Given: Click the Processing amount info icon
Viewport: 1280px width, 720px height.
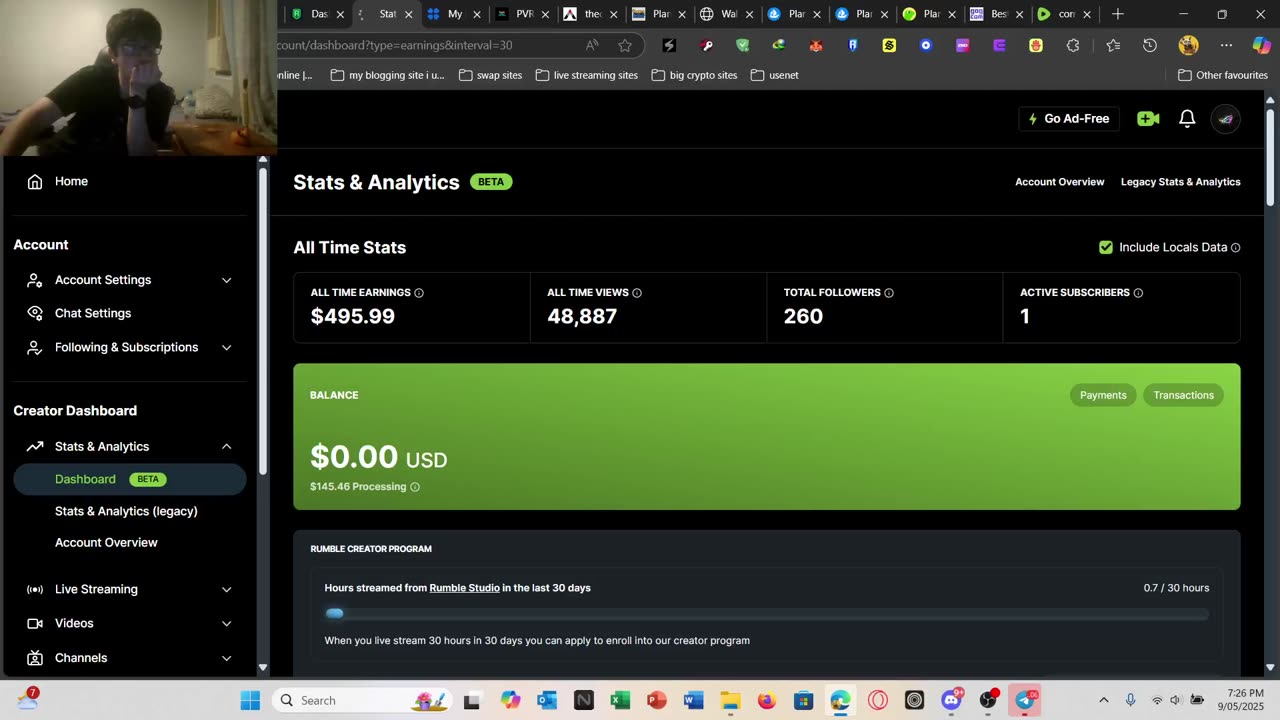Looking at the screenshot, I should pyautogui.click(x=415, y=487).
